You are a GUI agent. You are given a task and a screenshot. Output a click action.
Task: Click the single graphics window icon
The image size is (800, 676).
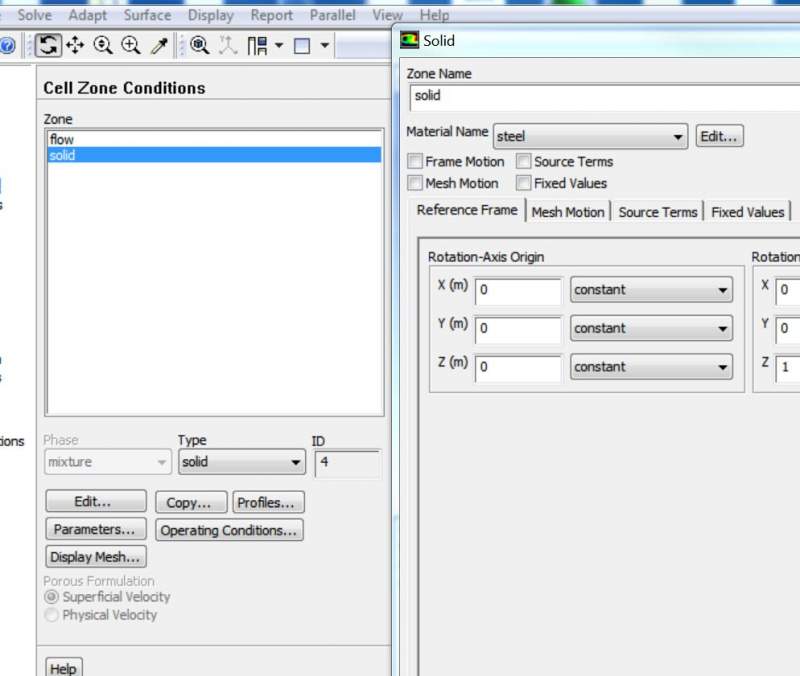click(302, 46)
